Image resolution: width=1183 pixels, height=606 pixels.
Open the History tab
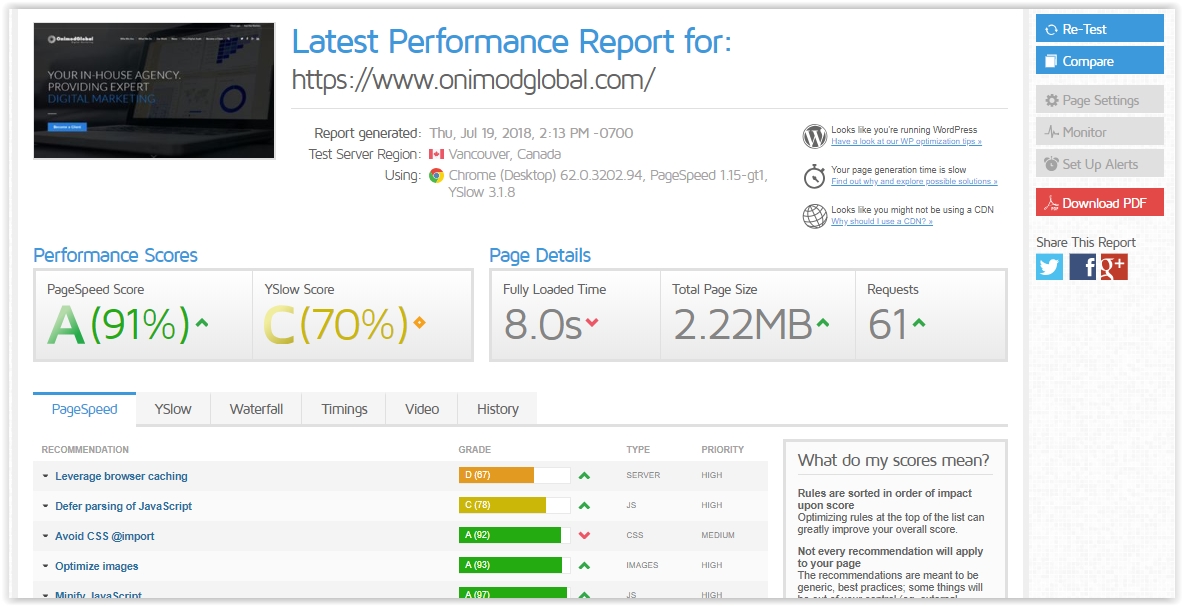[x=497, y=409]
